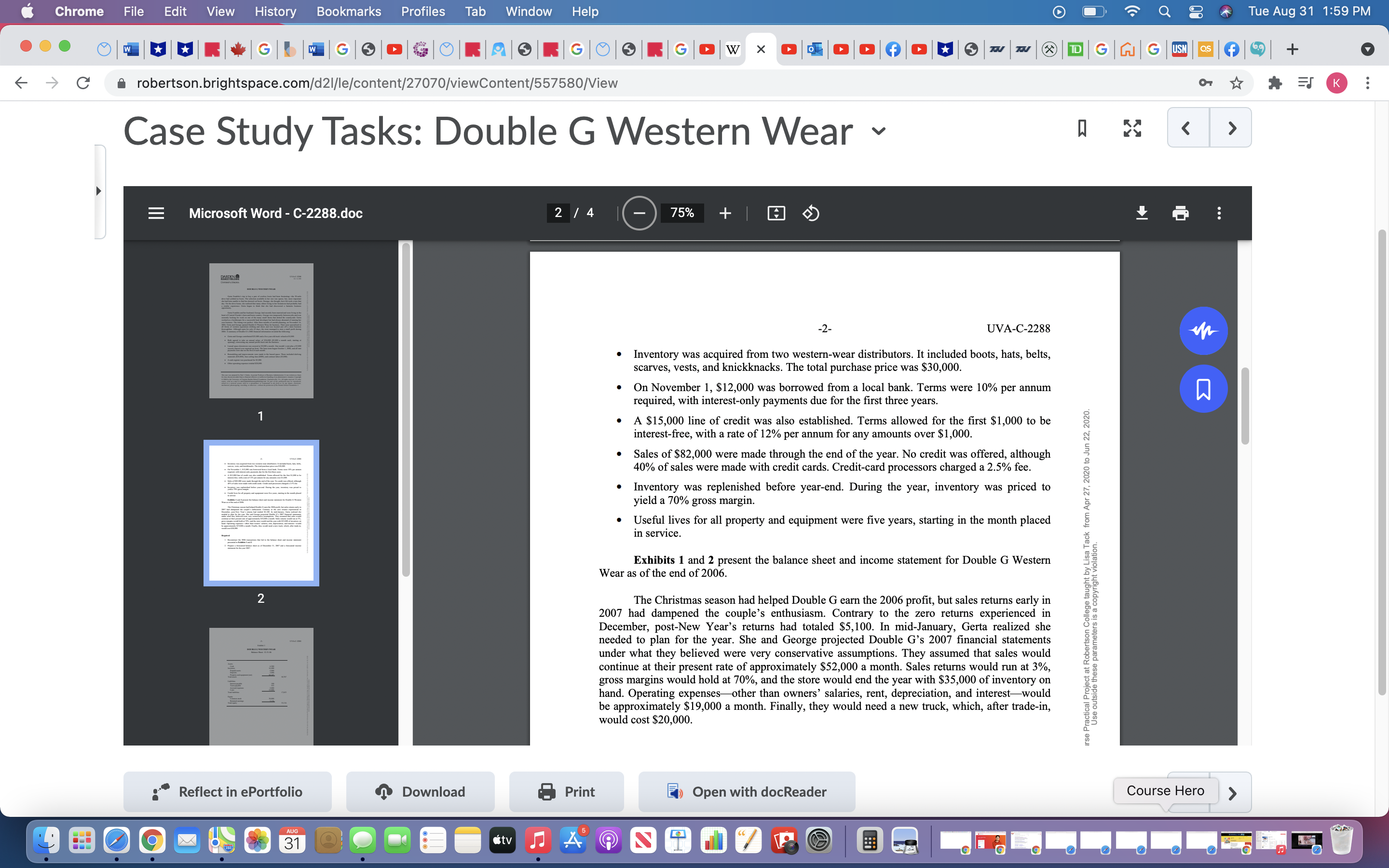Click the printer icon in PDF toolbar
Screen dimensions: 1389x868
(x=1180, y=213)
